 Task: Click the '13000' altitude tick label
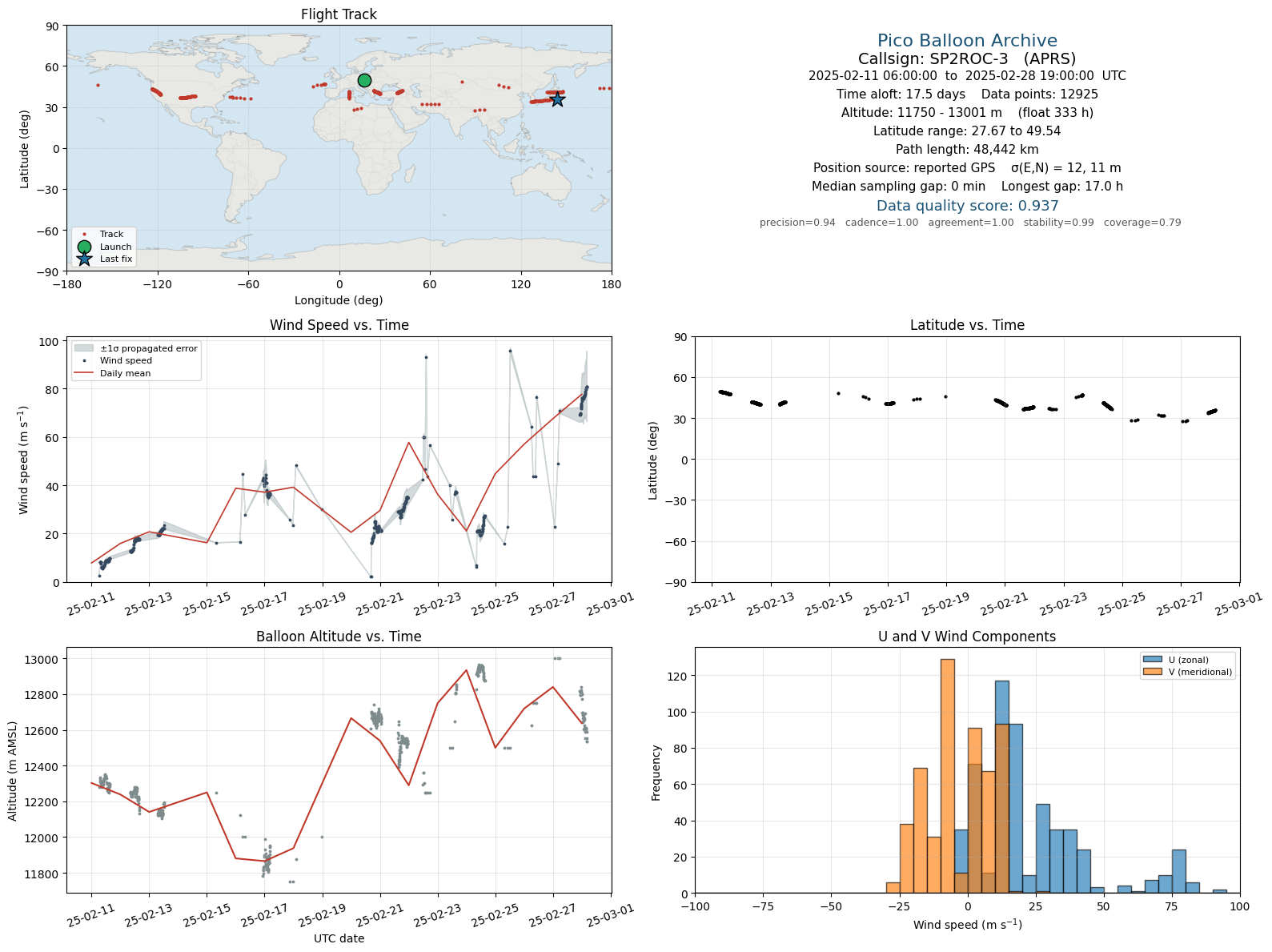click(x=43, y=660)
